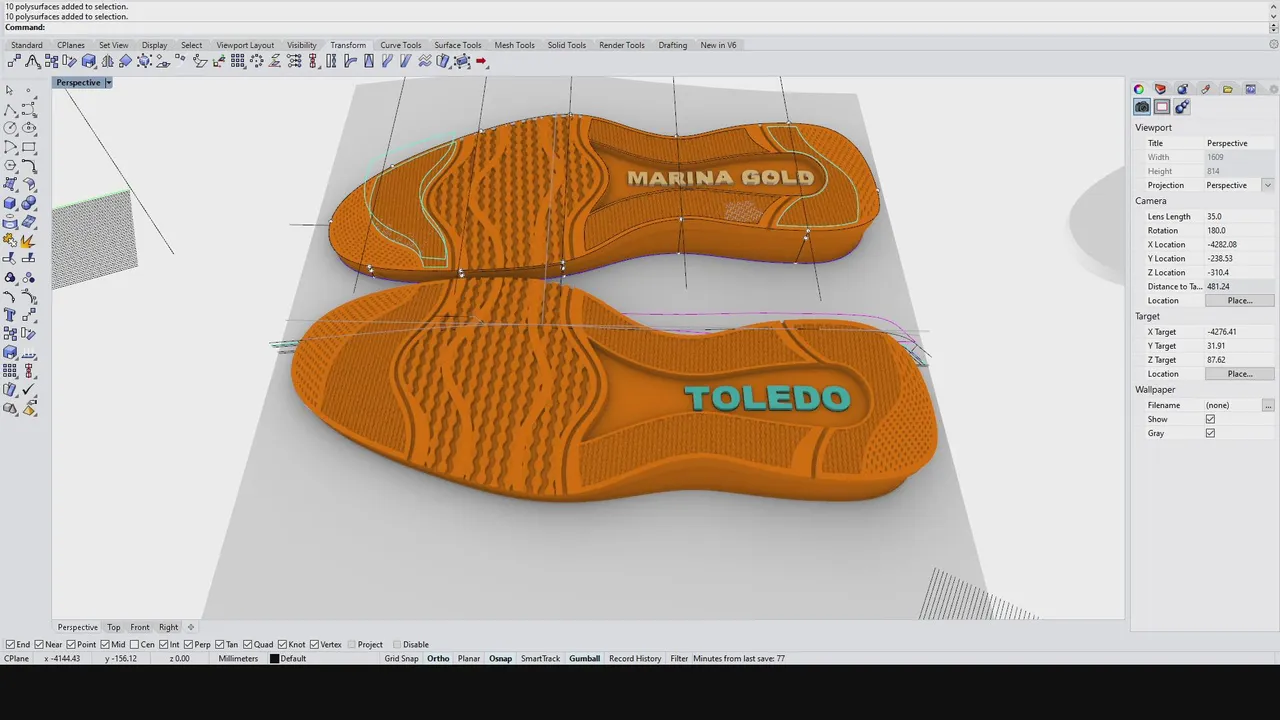Click the CPlane status bar label

[x=16, y=658]
